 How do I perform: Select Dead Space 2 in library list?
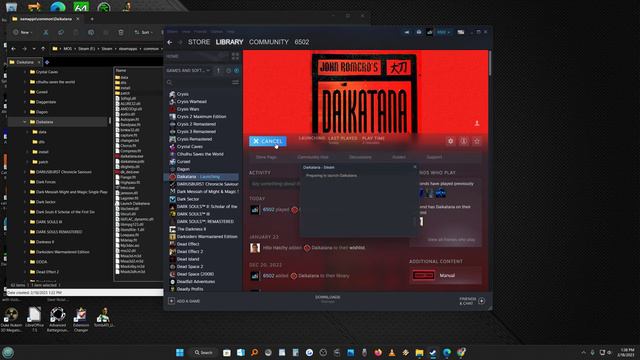[190, 267]
